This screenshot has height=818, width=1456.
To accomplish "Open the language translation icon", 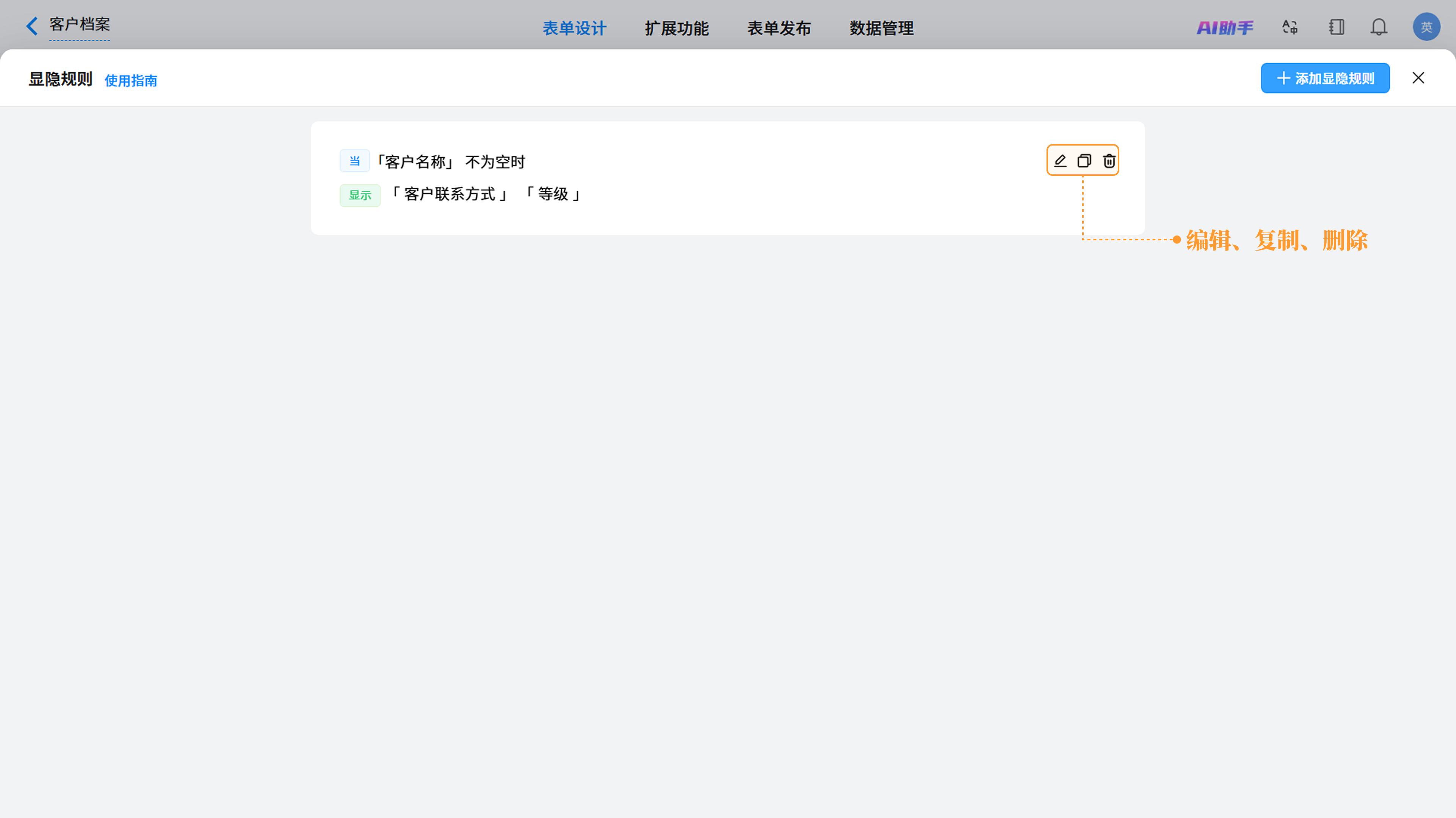I will pyautogui.click(x=1290, y=27).
